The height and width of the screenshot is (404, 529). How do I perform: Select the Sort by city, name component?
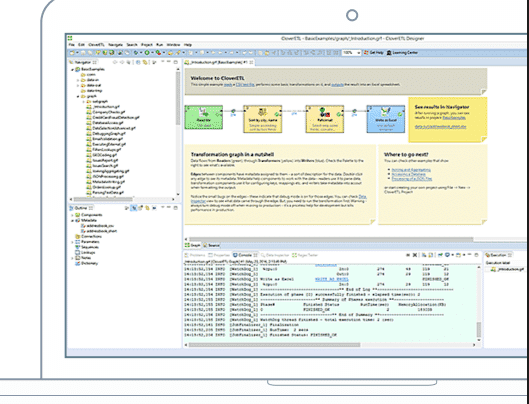tap(262, 119)
